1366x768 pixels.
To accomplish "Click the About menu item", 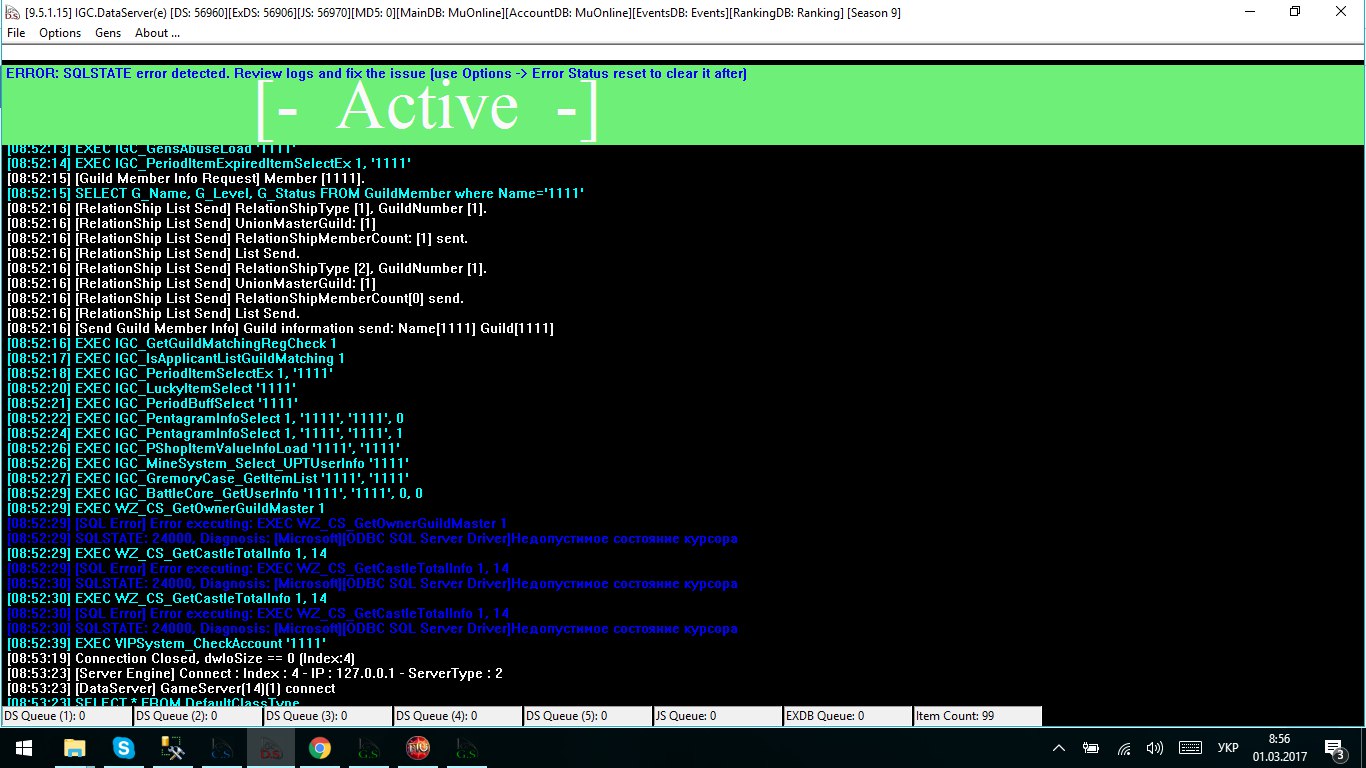I will [x=157, y=33].
